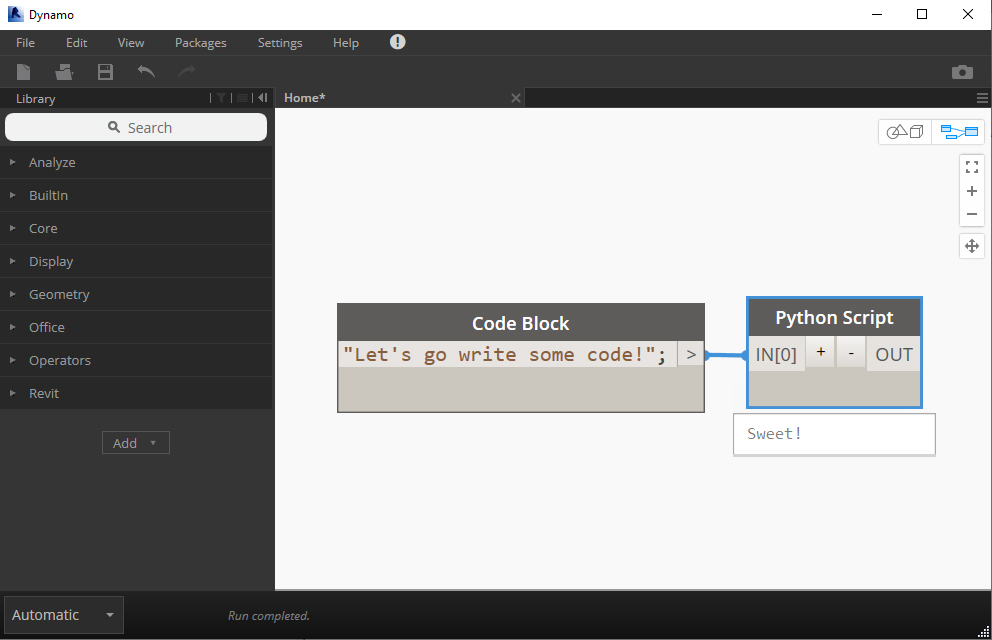Click the 'Sweet!' output preview bubble
The image size is (992, 640).
[834, 434]
